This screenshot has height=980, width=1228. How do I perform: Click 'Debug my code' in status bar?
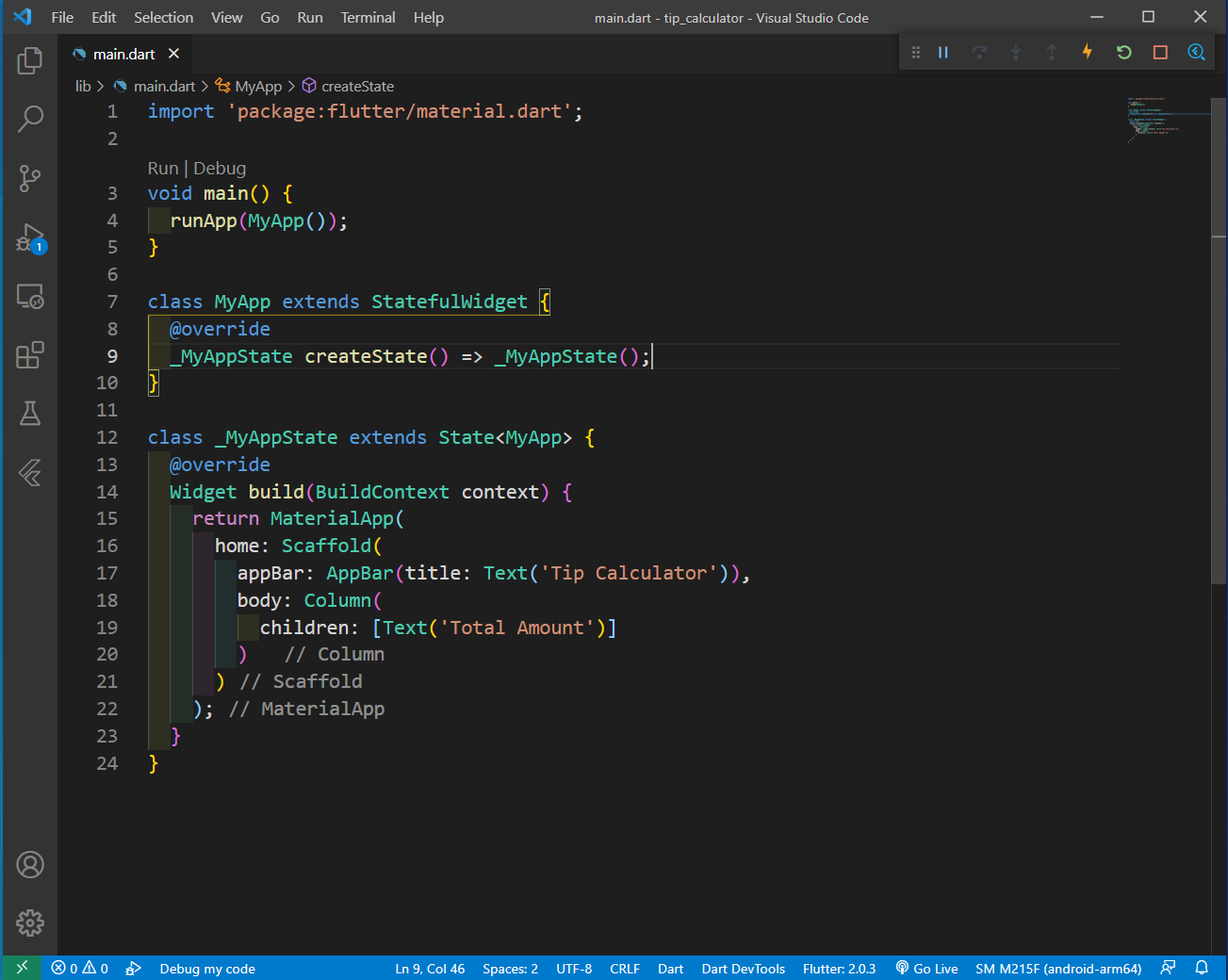(x=207, y=968)
